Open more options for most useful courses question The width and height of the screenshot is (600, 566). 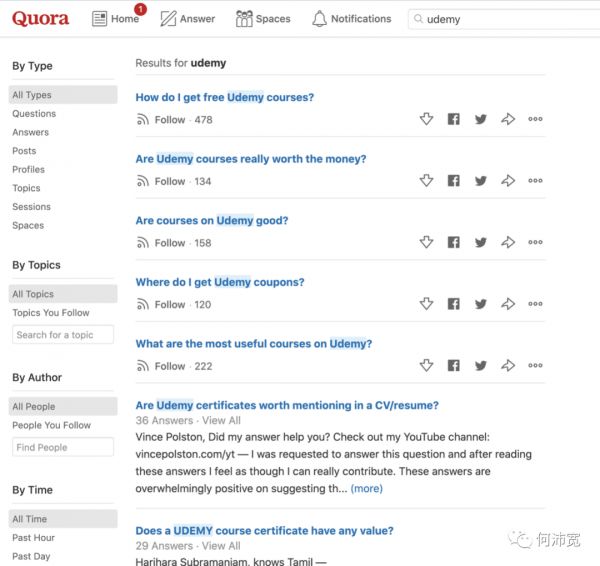coord(535,366)
